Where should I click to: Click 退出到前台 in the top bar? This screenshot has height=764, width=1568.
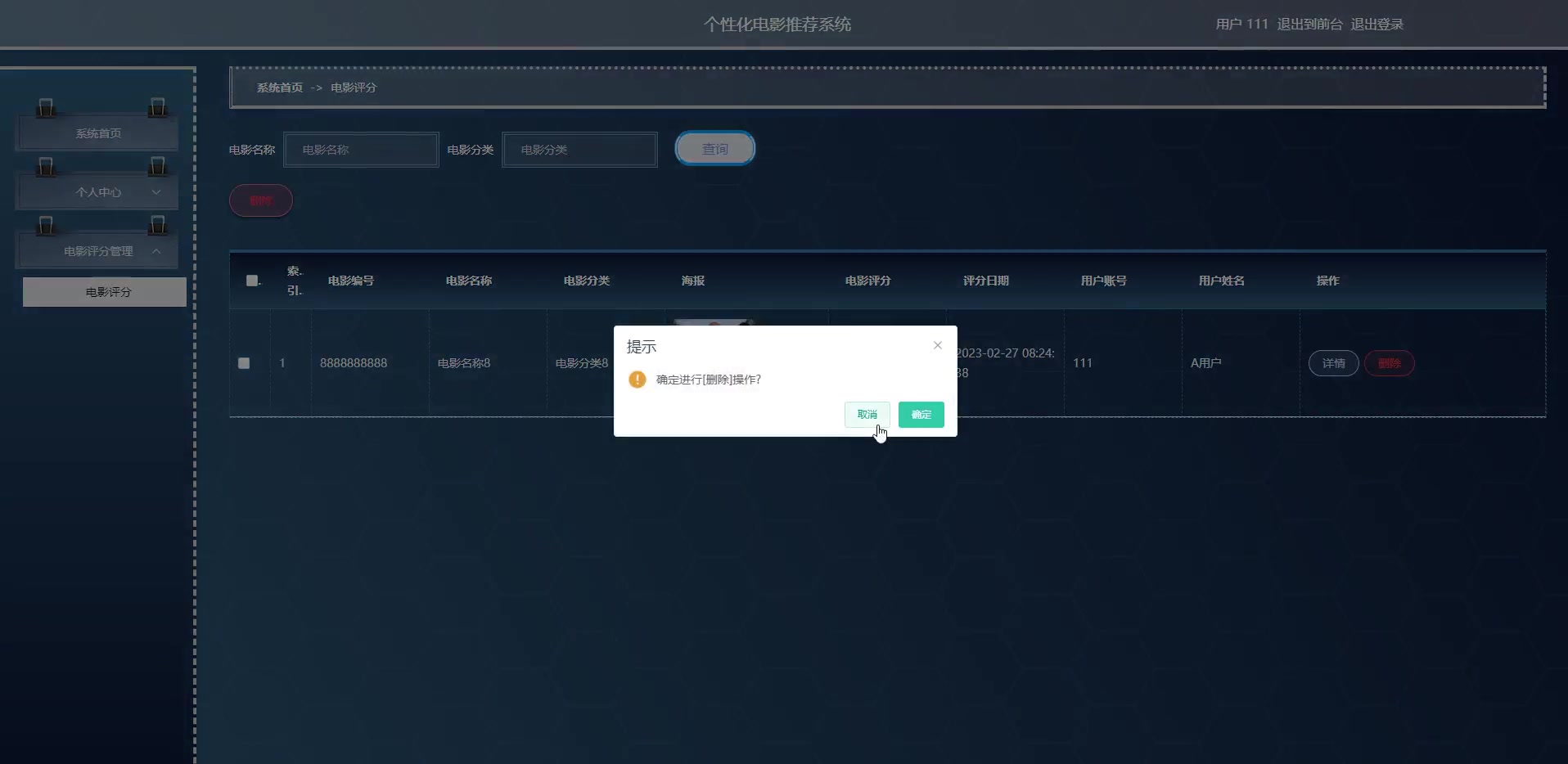[x=1309, y=24]
